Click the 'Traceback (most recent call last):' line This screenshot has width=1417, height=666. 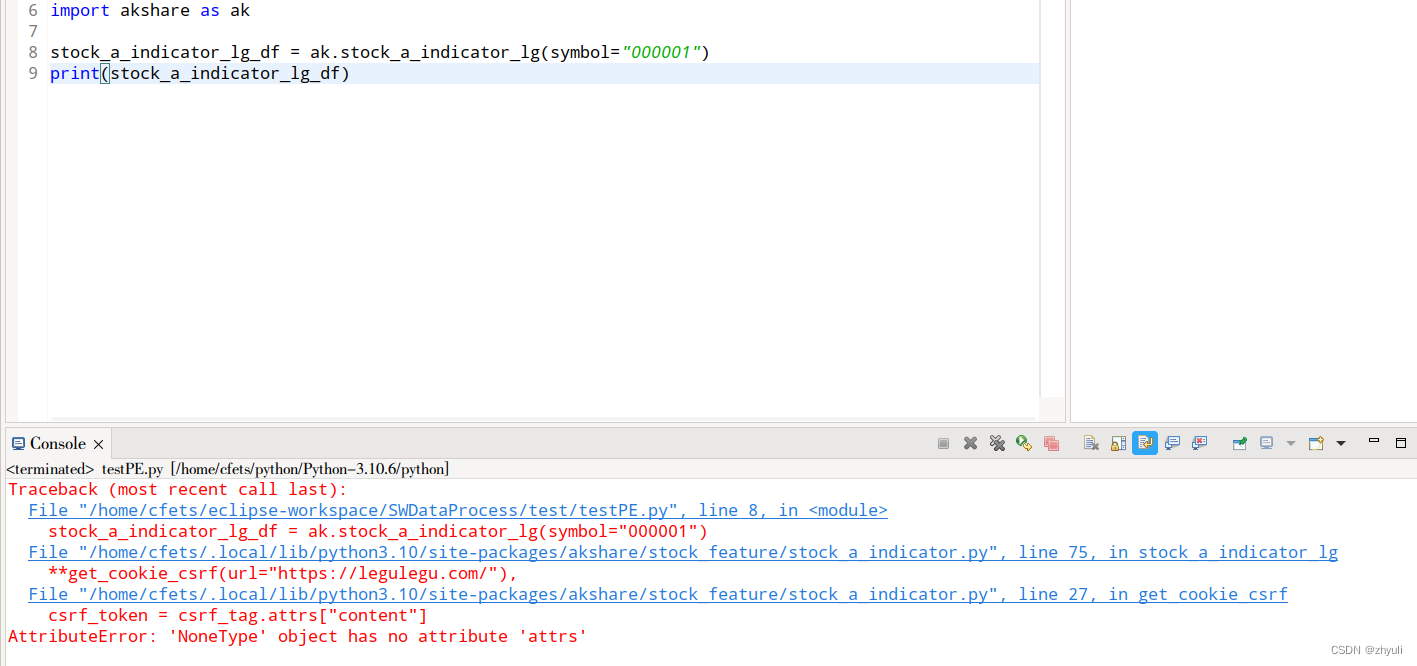coord(178,489)
